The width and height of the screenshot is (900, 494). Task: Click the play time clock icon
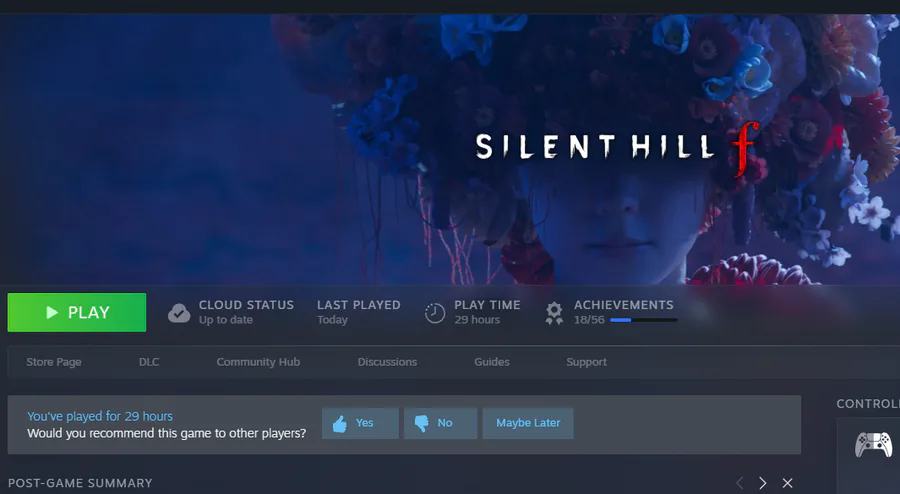(435, 313)
